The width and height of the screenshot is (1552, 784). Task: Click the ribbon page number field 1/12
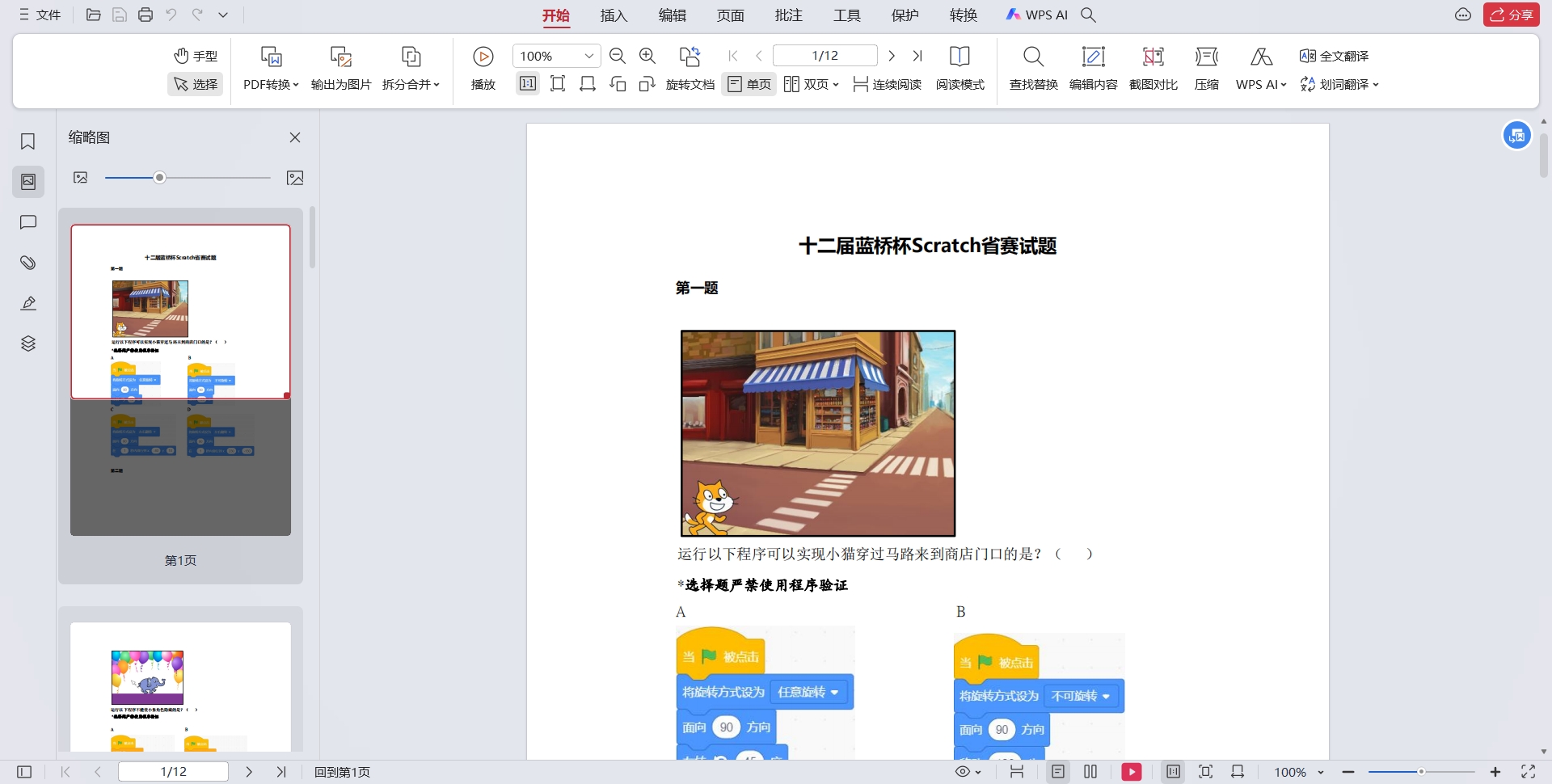(824, 55)
